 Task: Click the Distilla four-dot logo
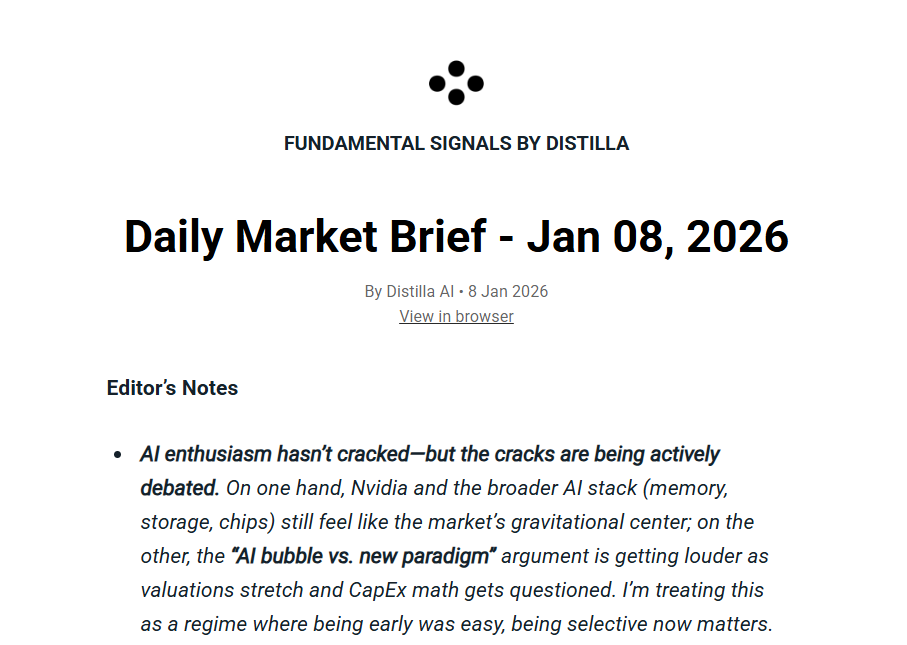tap(456, 83)
